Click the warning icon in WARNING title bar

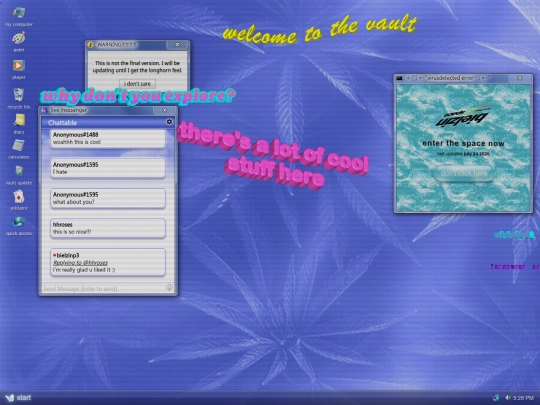(x=91, y=45)
